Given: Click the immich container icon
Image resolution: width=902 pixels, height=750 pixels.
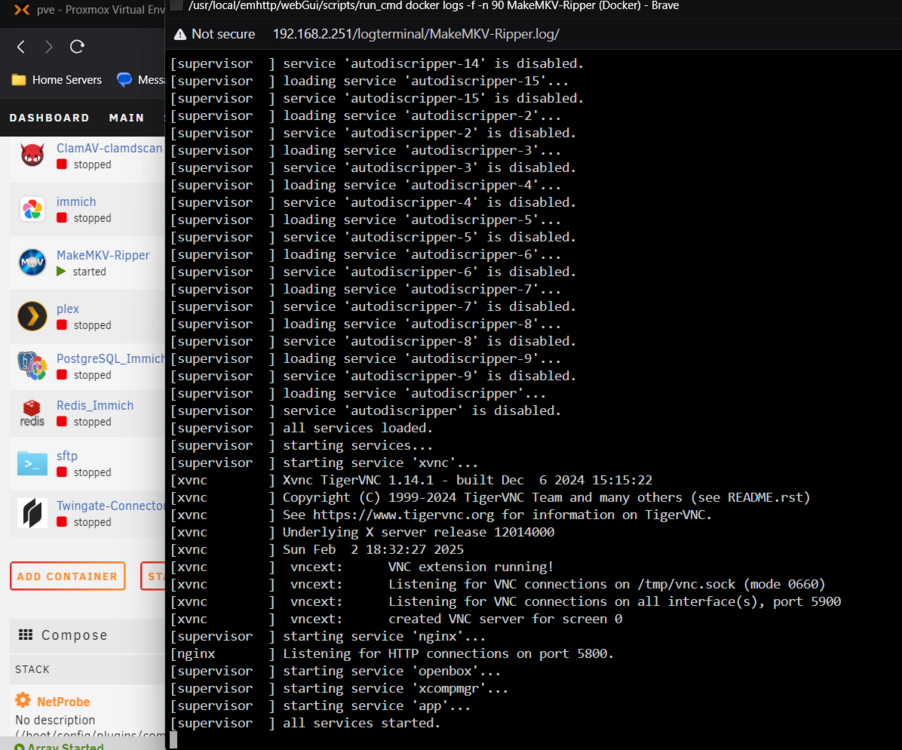Looking at the screenshot, I should click(32, 209).
